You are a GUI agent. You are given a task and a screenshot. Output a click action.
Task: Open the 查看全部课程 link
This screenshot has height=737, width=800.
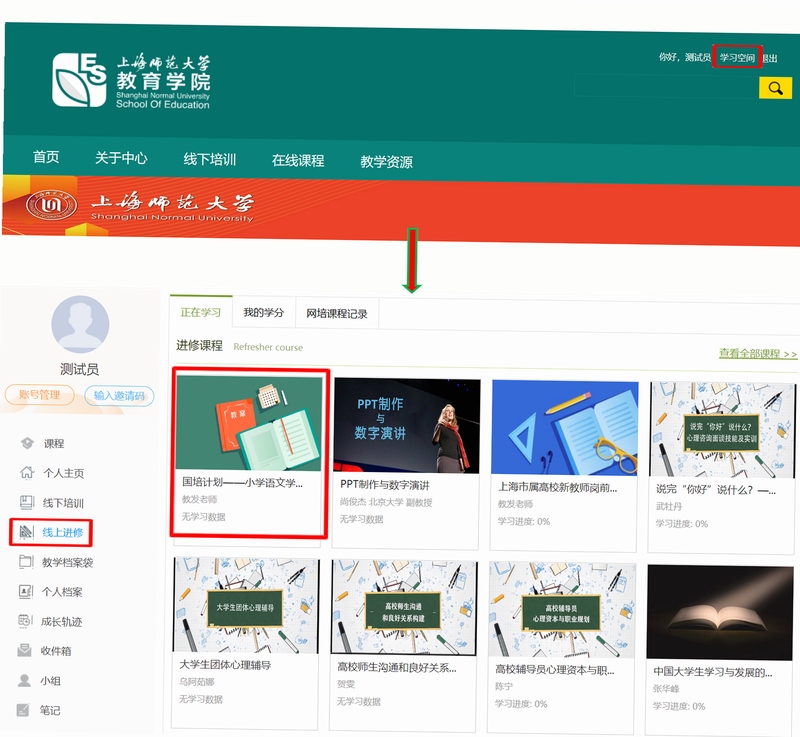coord(758,353)
